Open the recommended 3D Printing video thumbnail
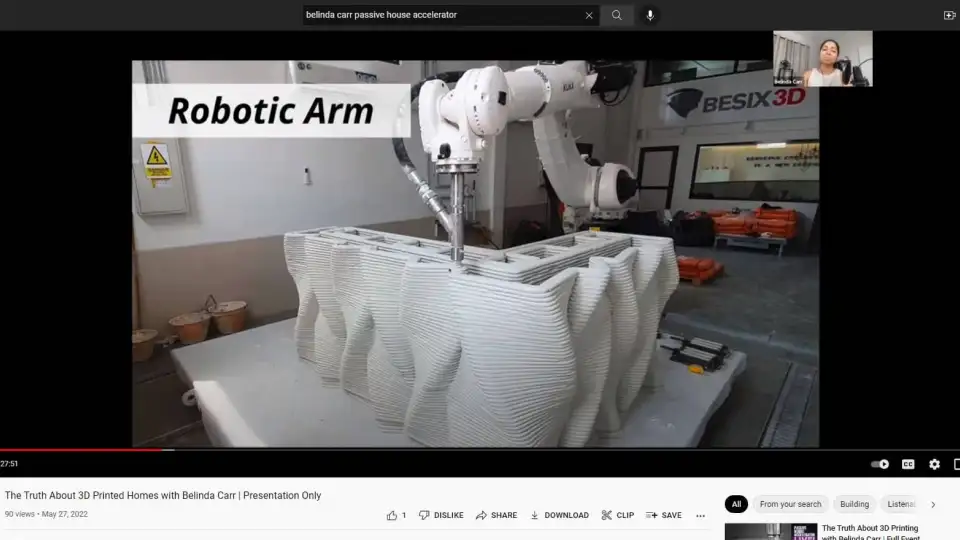The width and height of the screenshot is (960, 540). [x=770, y=531]
